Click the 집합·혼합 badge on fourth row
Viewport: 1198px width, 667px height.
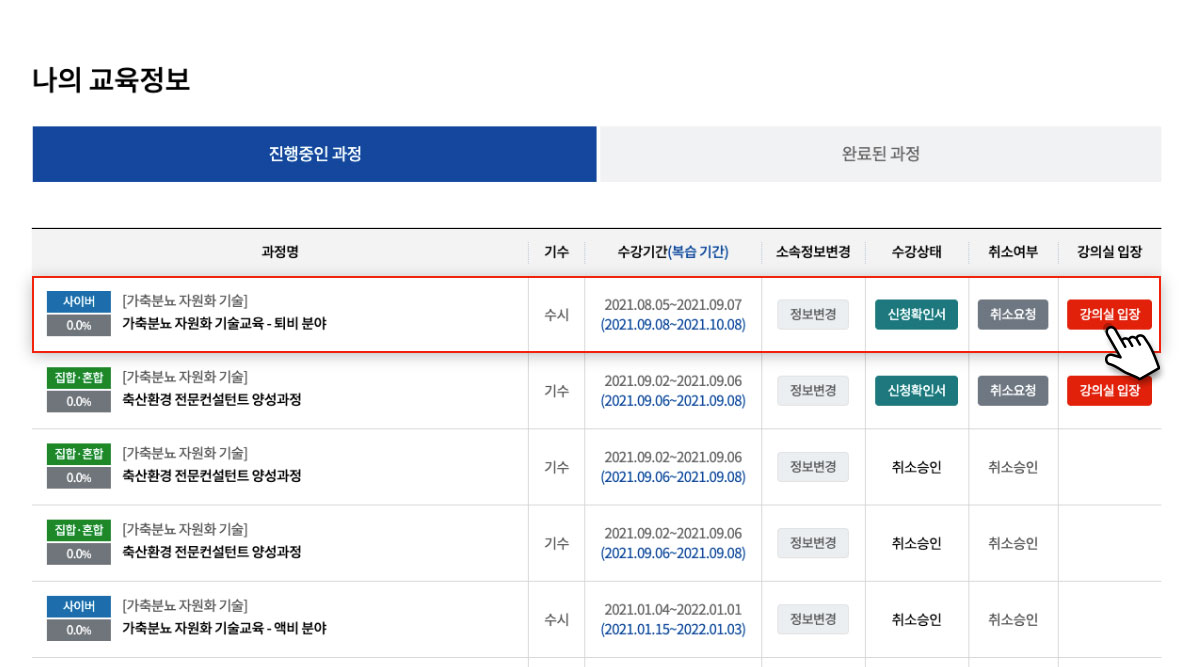(77, 528)
